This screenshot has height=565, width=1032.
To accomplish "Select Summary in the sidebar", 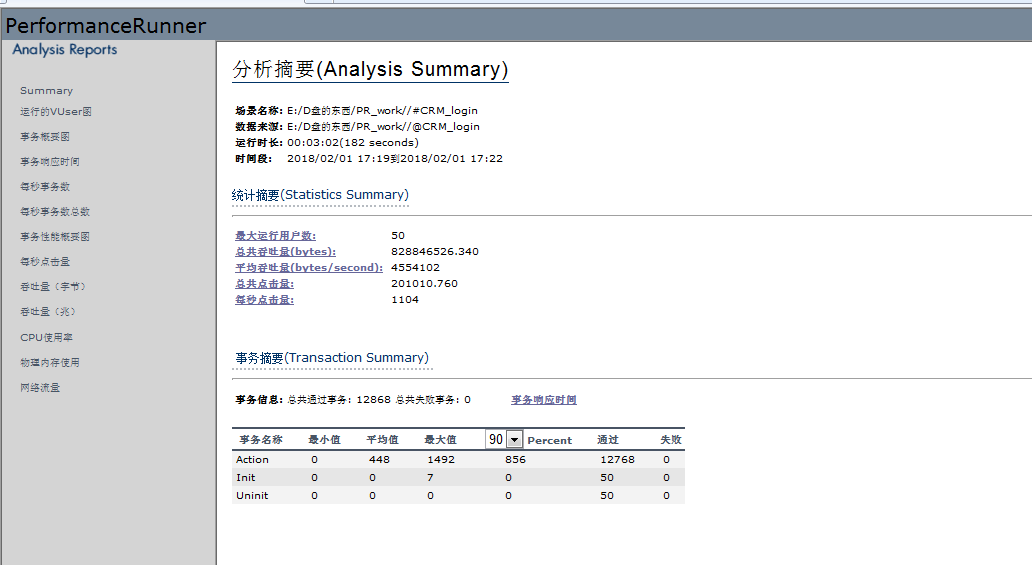I will tap(46, 91).
